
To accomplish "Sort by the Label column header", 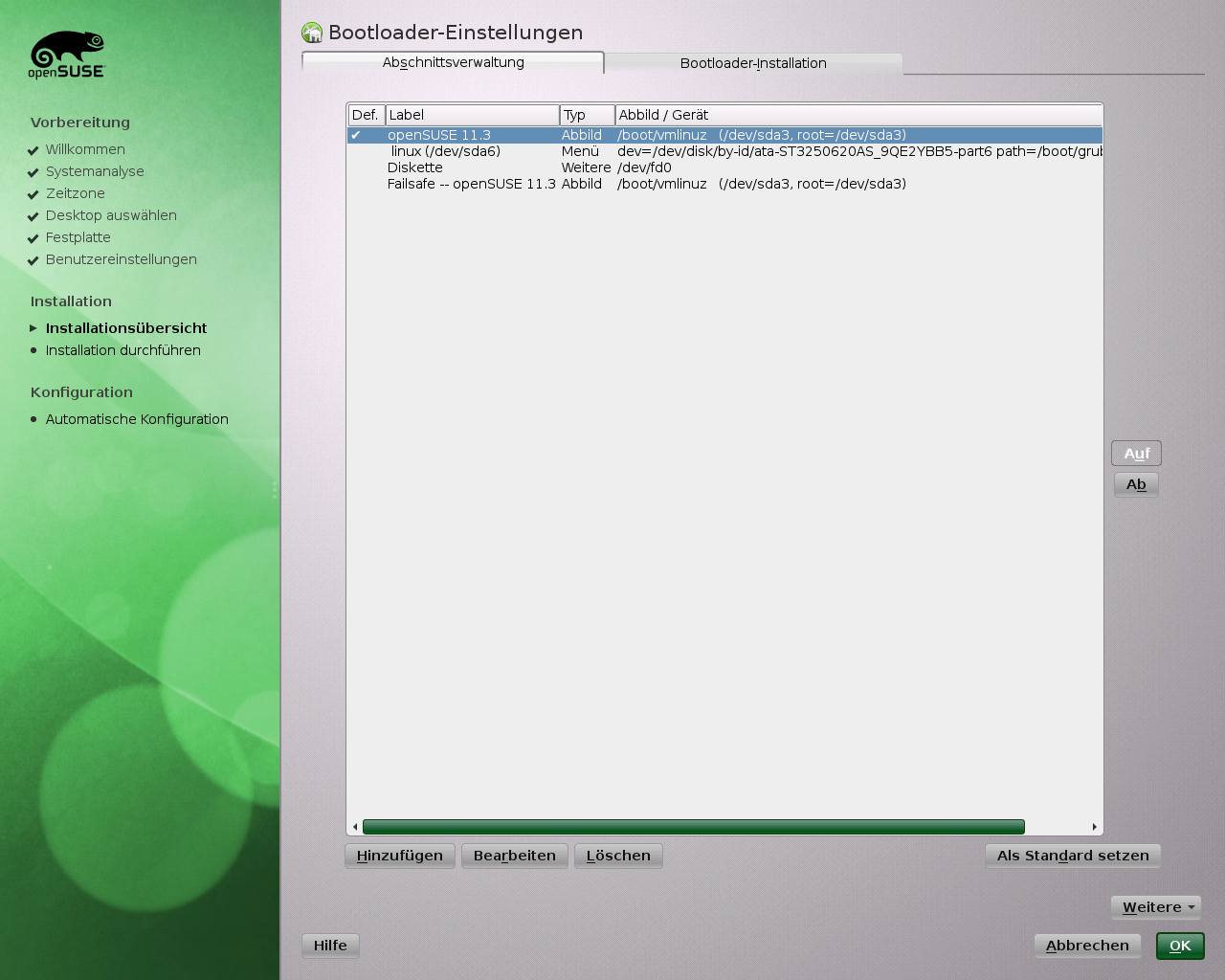I will (x=473, y=115).
